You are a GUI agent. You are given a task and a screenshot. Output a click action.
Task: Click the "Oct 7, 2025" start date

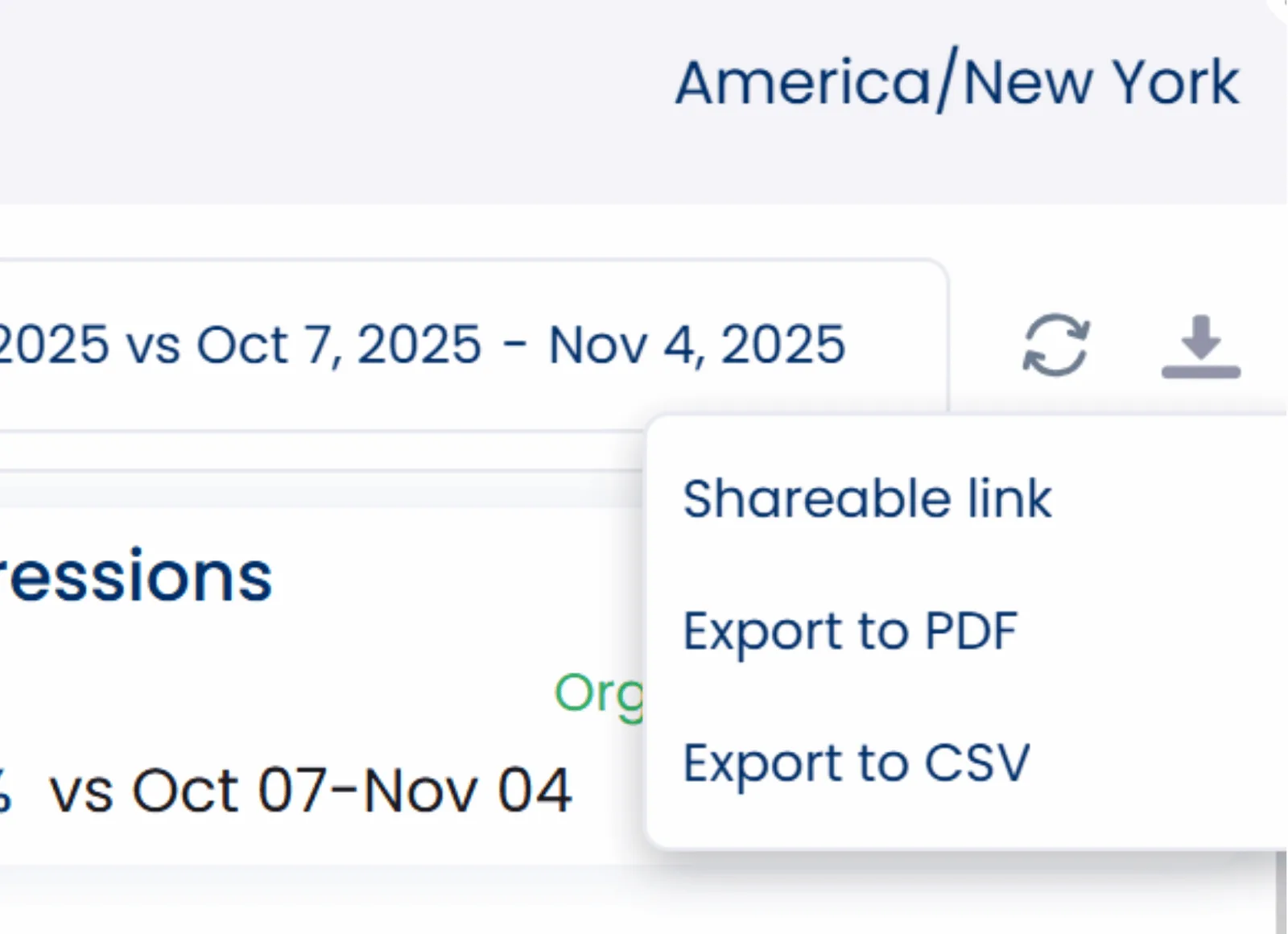[x=339, y=345]
